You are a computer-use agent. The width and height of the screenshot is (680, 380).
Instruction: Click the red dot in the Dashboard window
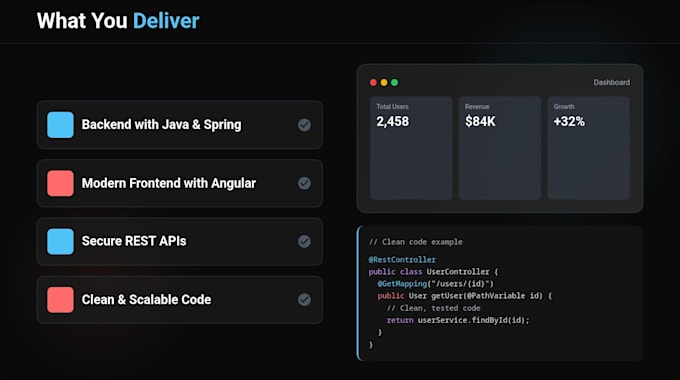pyautogui.click(x=373, y=82)
